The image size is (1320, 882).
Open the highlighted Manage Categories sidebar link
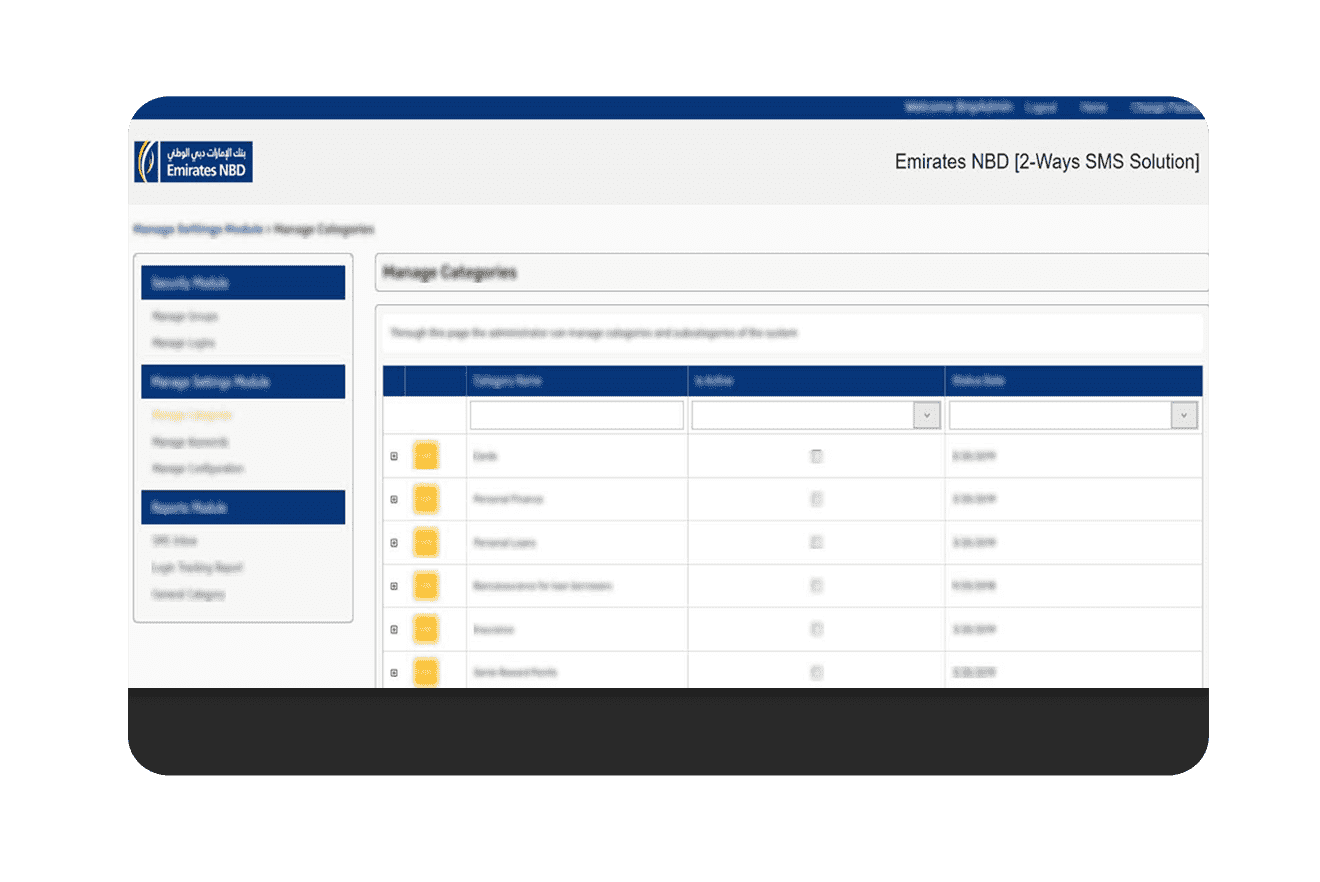(x=192, y=415)
